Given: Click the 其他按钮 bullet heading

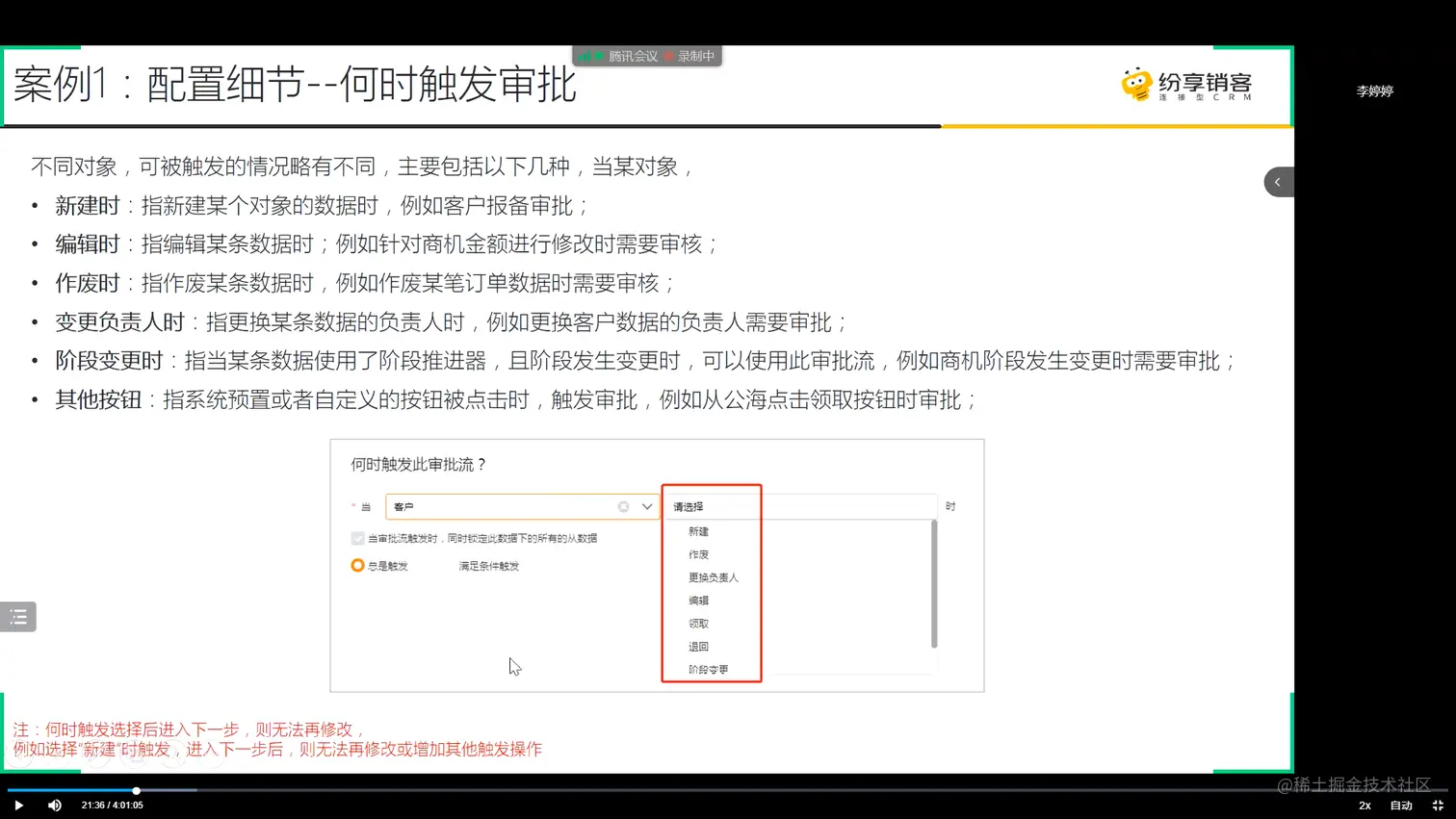Looking at the screenshot, I should click(98, 400).
